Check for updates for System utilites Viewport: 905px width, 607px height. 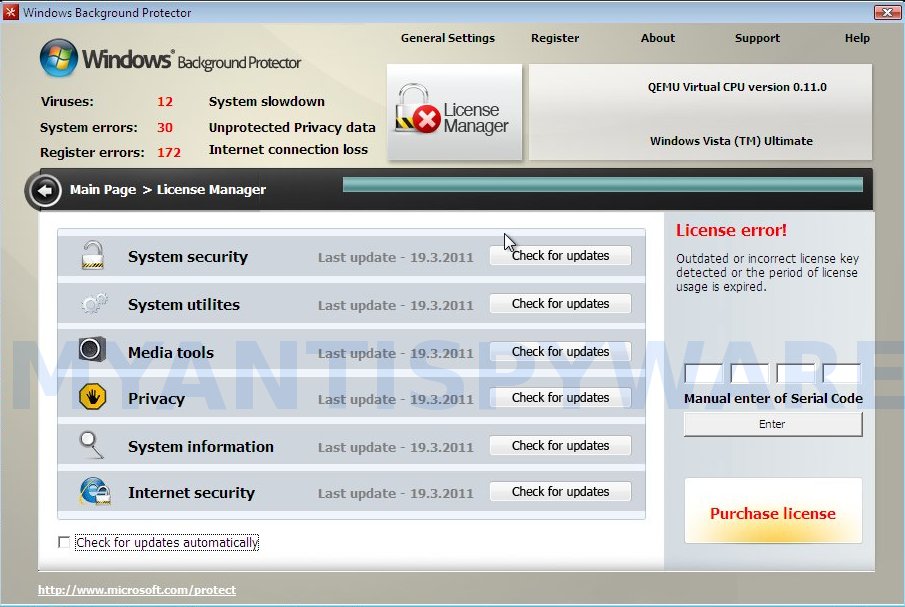(560, 304)
